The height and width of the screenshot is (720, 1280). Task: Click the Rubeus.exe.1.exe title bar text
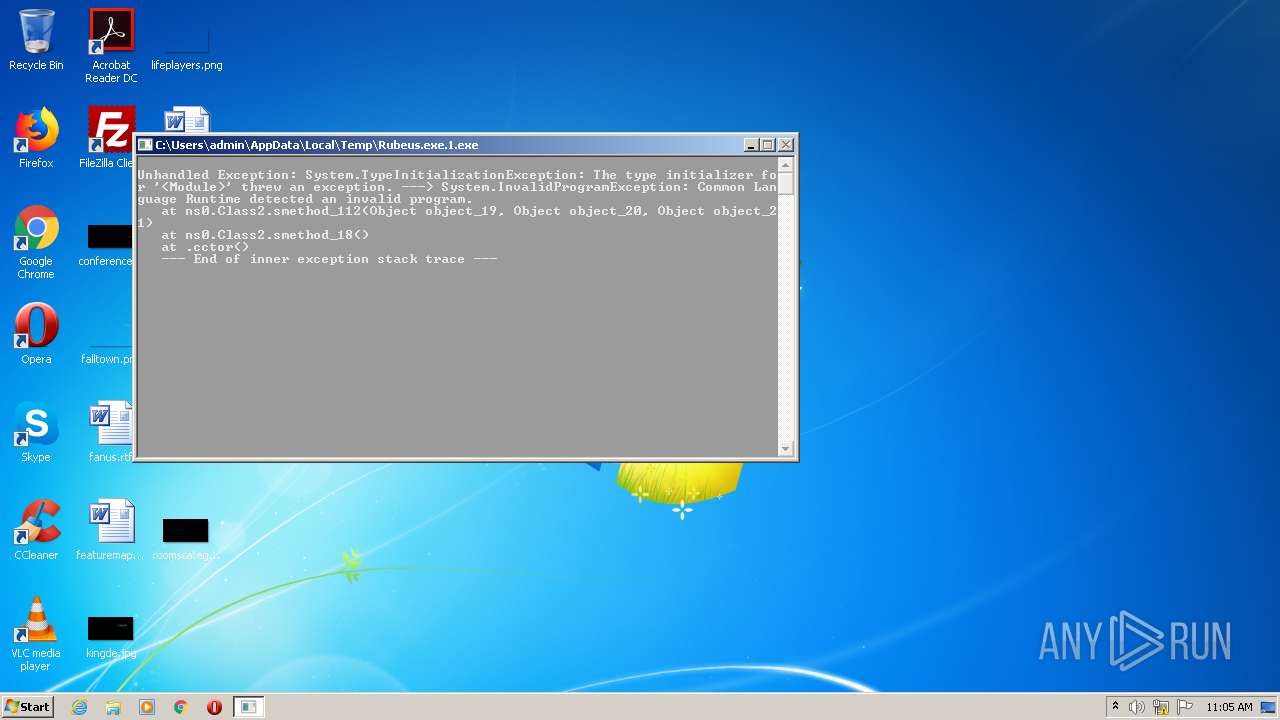[x=317, y=145]
